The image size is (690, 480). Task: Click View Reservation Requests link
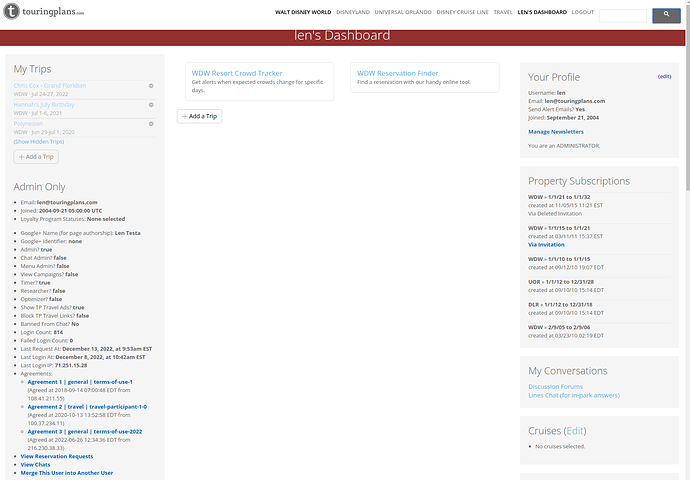[57, 456]
